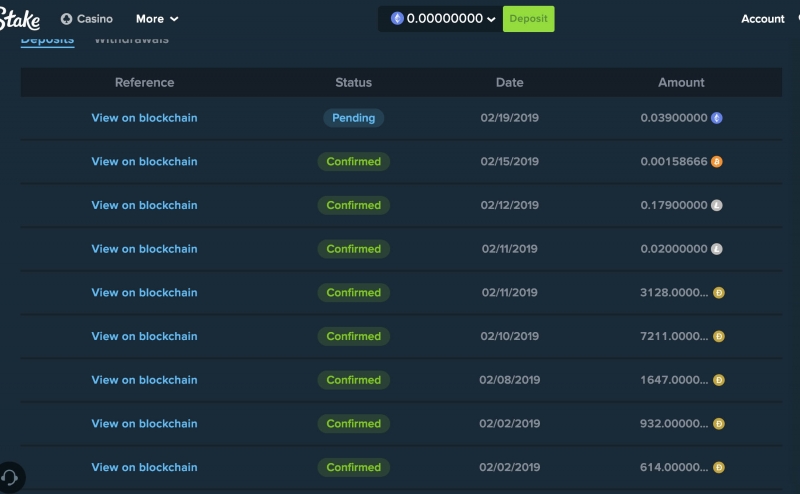The width and height of the screenshot is (800, 494).
Task: Click Litecoin coin icon beside 0.17900000
Action: tap(717, 205)
